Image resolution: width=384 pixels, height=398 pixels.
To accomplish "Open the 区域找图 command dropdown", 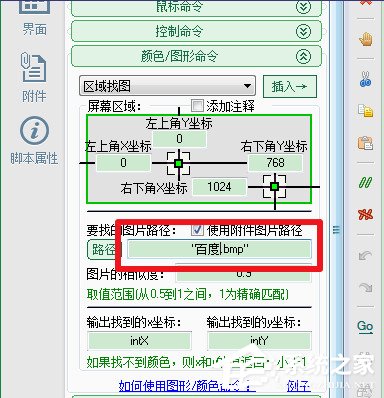I will coord(167,86).
